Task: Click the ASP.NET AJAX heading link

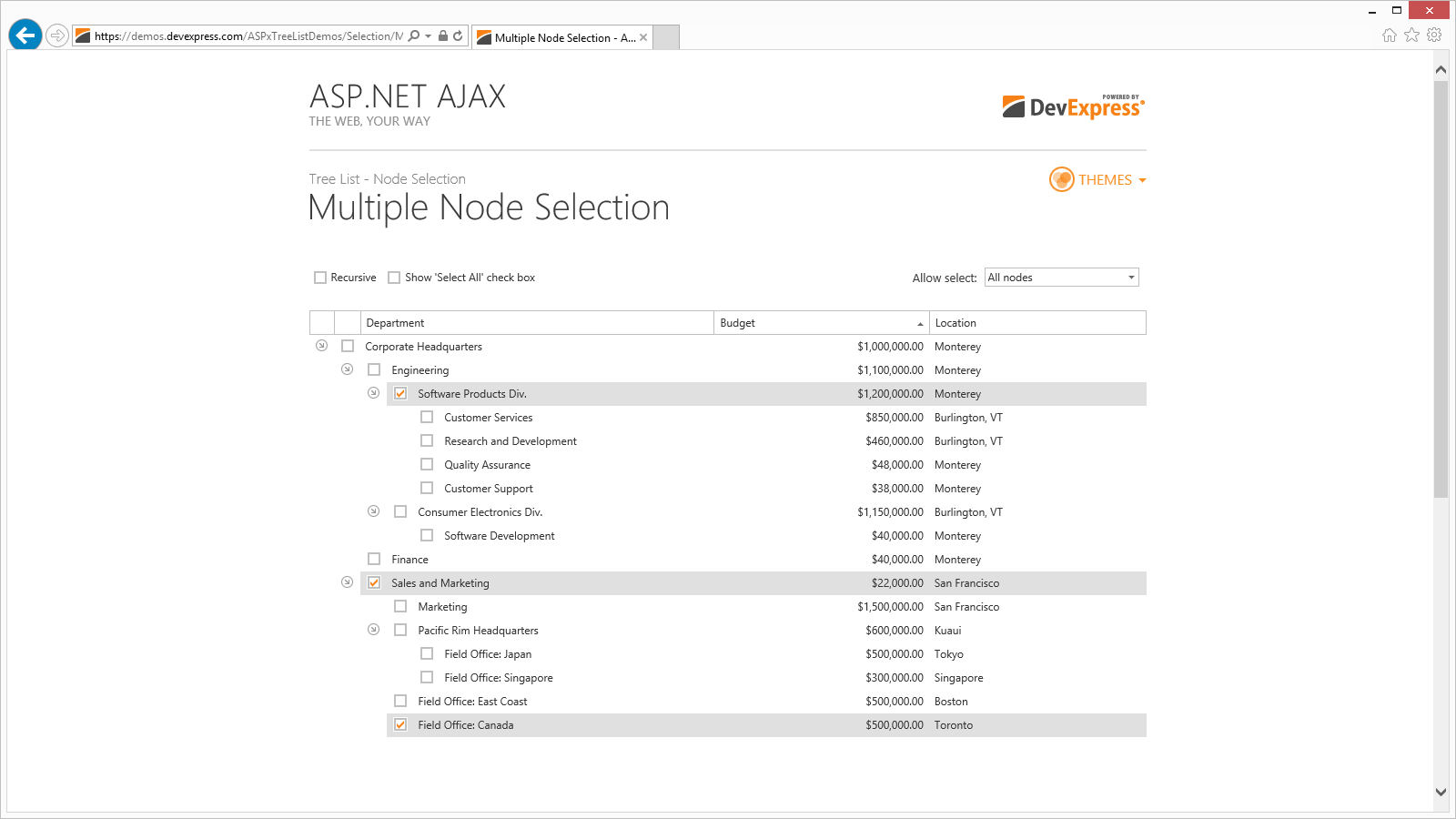Action: [407, 96]
